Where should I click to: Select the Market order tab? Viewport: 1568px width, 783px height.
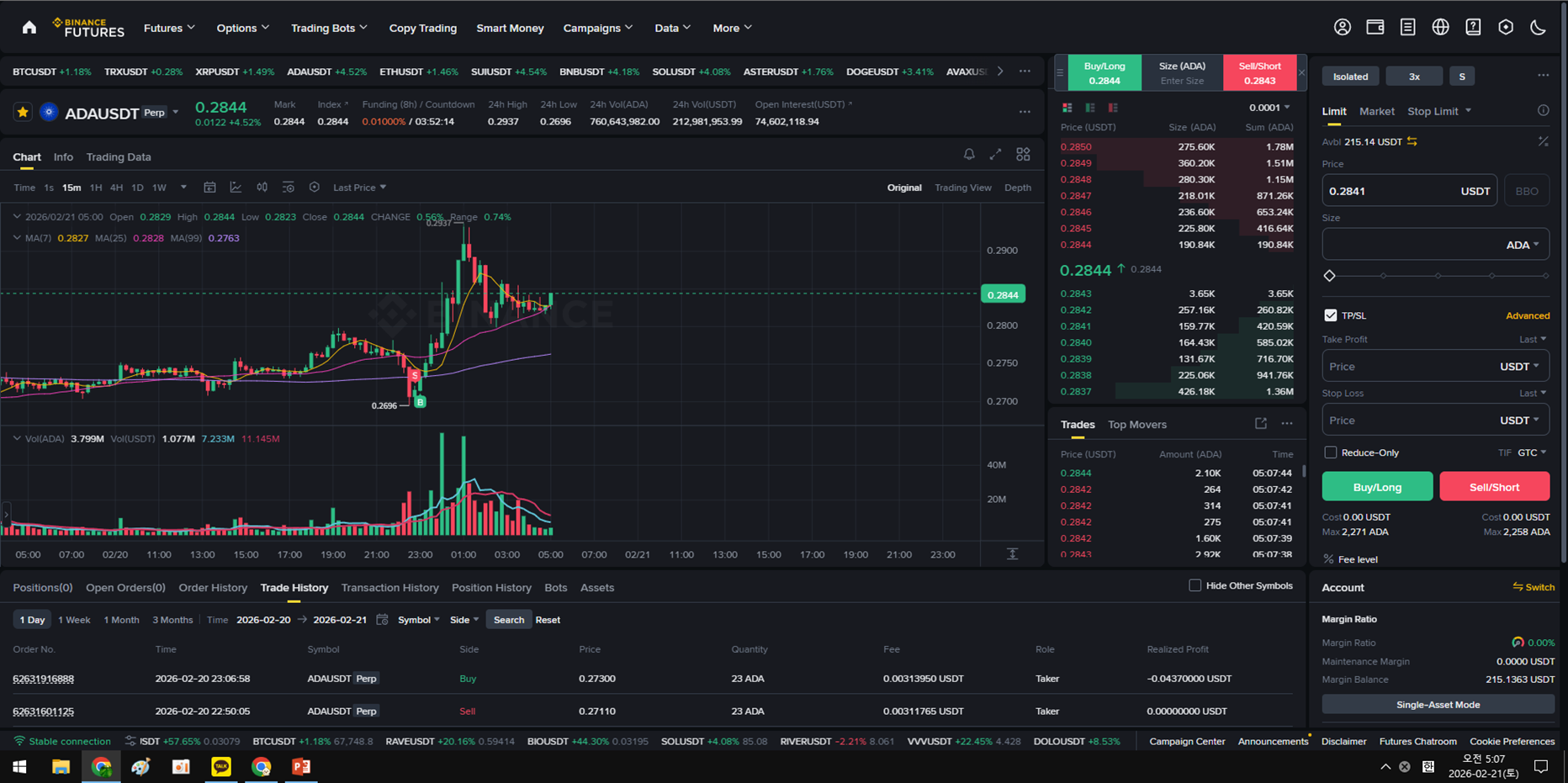click(1376, 111)
